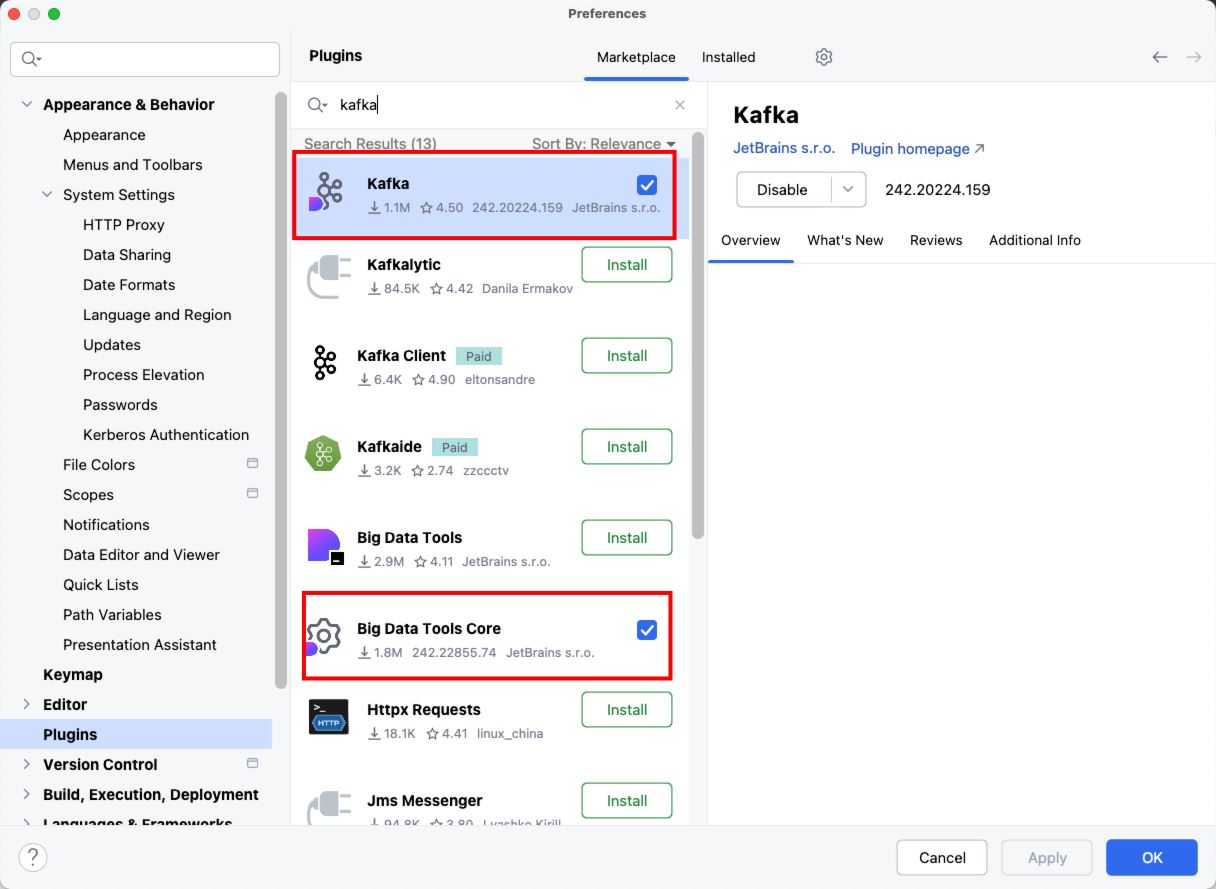Install the Kafka Client plugin
Image resolution: width=1216 pixels, height=889 pixels.
tap(627, 356)
